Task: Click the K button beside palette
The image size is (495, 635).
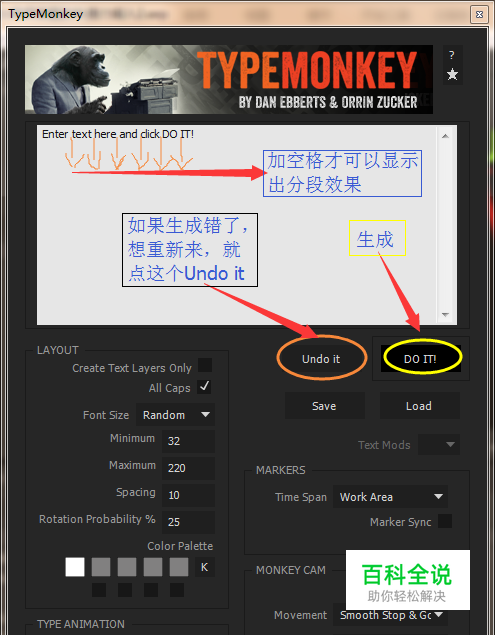Action: [205, 567]
